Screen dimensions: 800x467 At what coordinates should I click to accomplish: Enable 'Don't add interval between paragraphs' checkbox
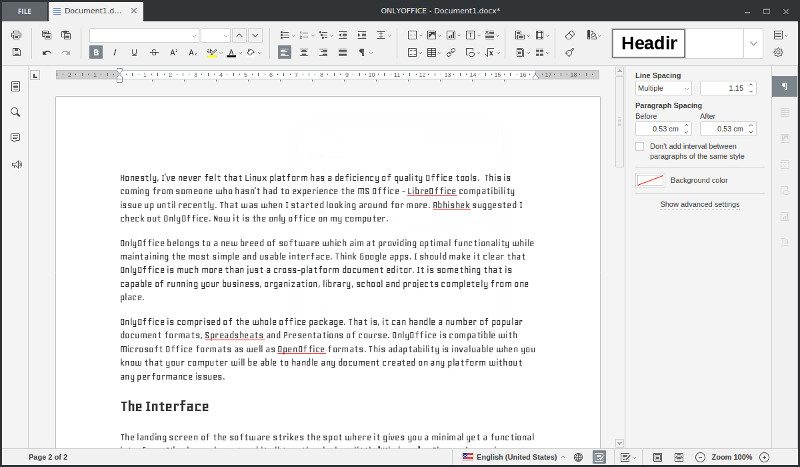click(640, 146)
